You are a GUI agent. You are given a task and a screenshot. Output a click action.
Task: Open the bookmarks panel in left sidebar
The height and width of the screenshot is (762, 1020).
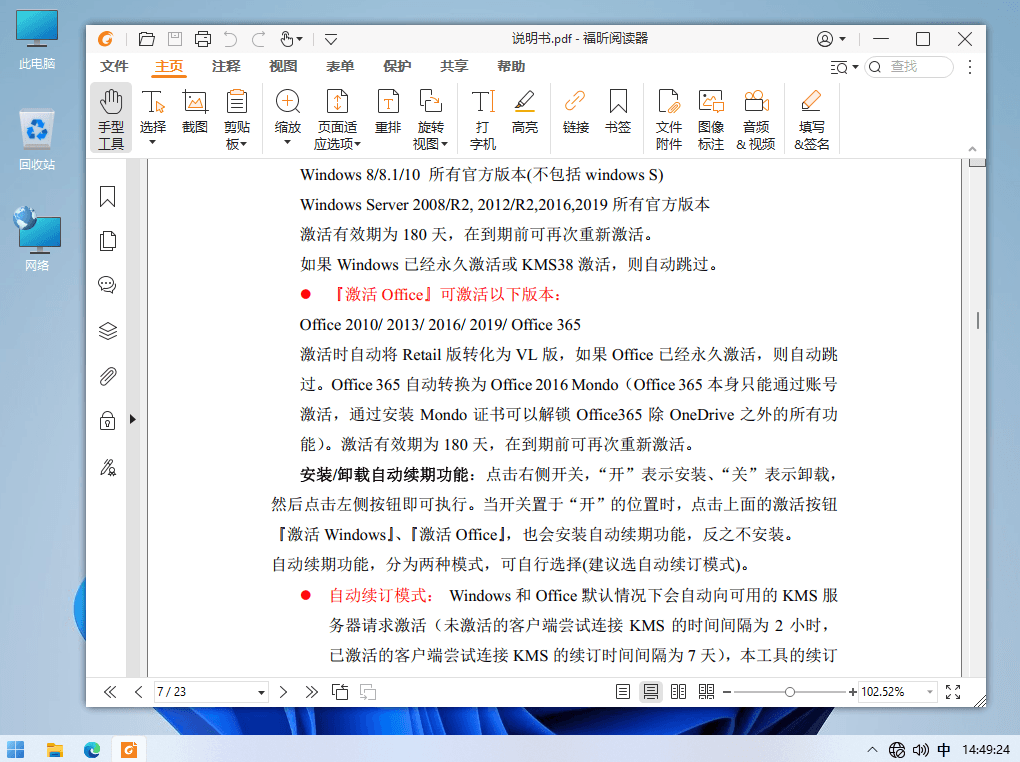pyautogui.click(x=107, y=197)
